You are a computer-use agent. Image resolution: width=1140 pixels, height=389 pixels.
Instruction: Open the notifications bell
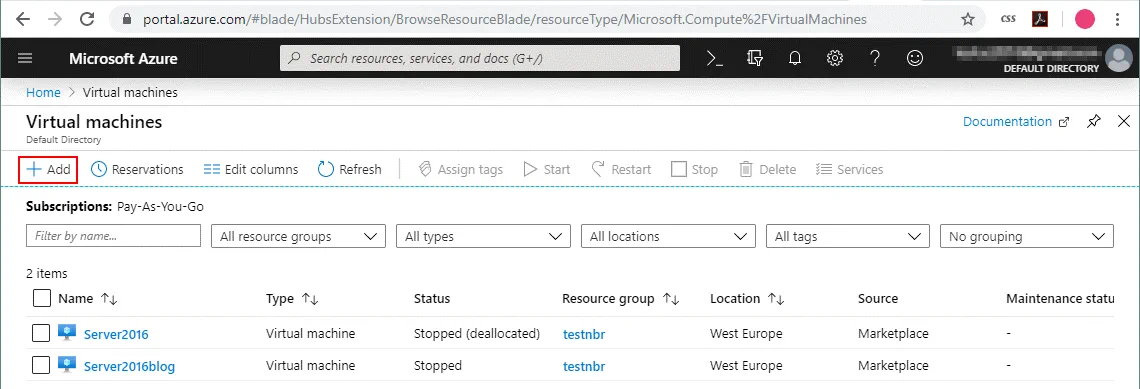point(795,59)
